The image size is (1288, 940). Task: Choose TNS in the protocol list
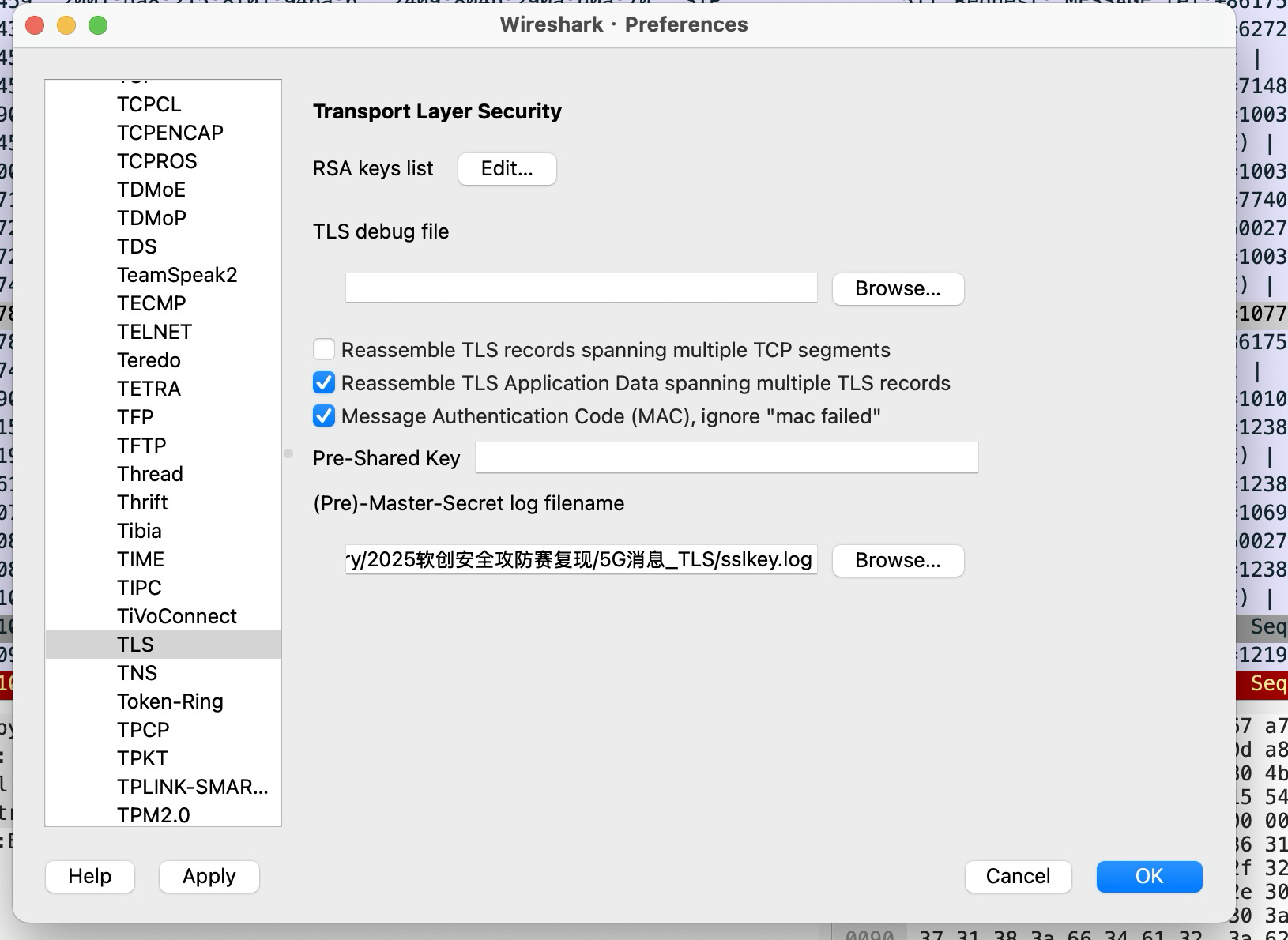[x=163, y=673]
